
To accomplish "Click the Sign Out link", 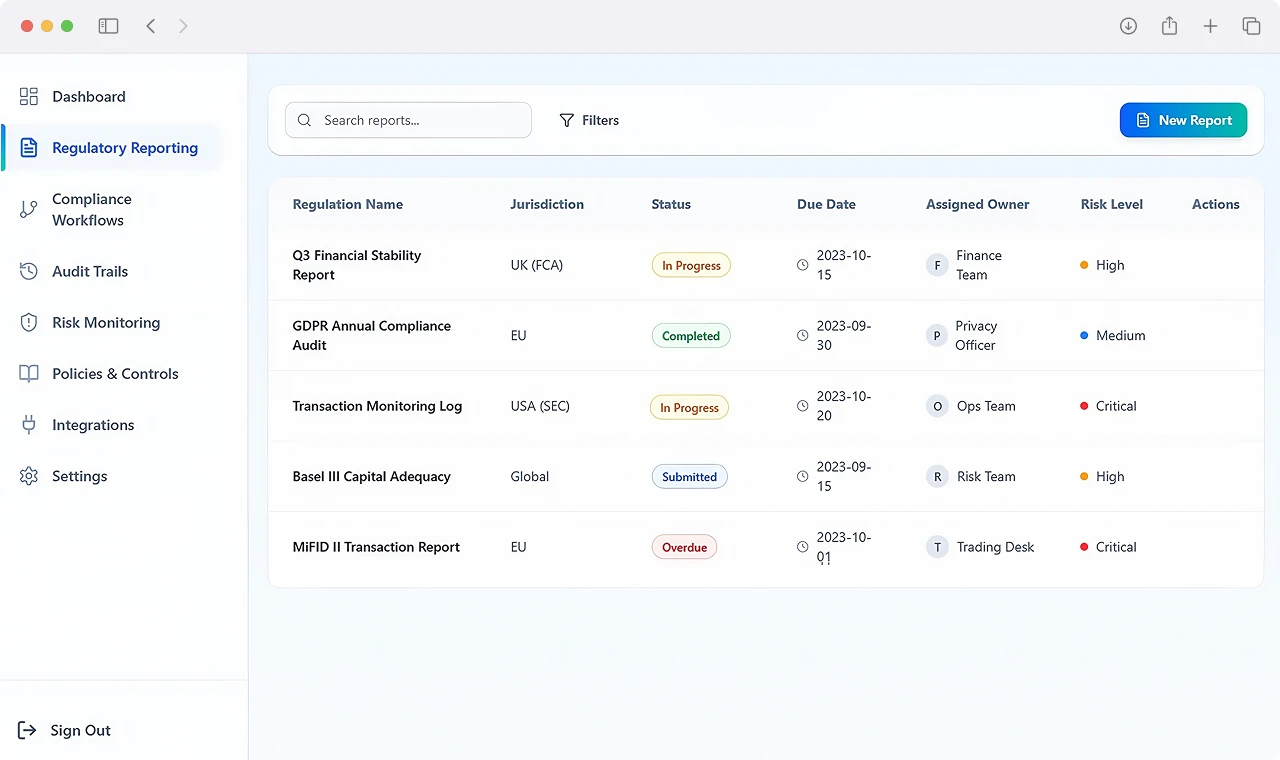I will [66, 730].
